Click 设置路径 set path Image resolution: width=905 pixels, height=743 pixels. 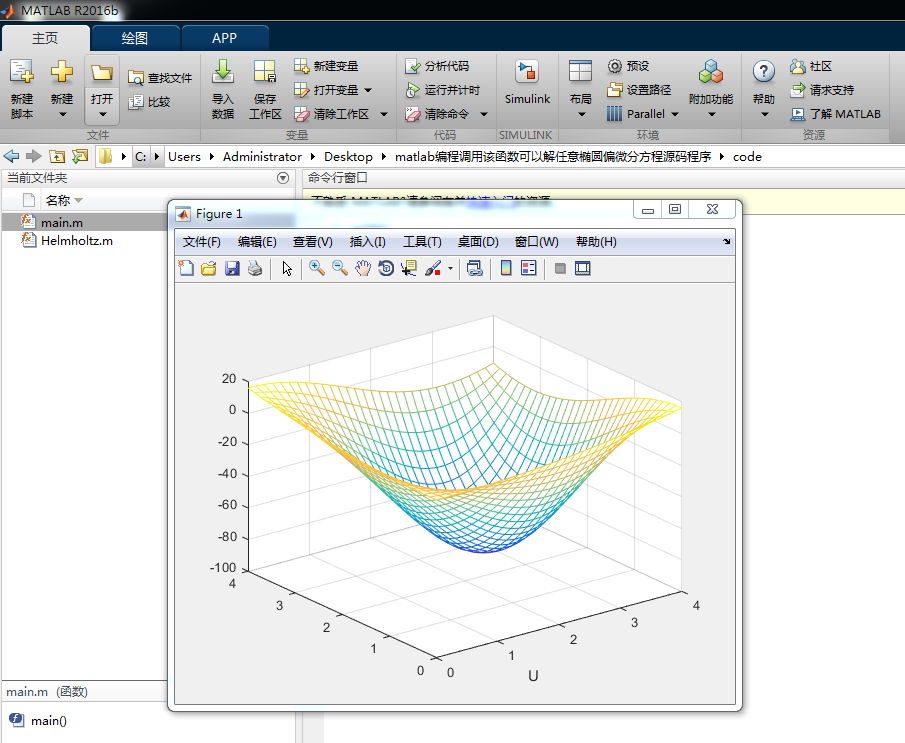point(640,90)
